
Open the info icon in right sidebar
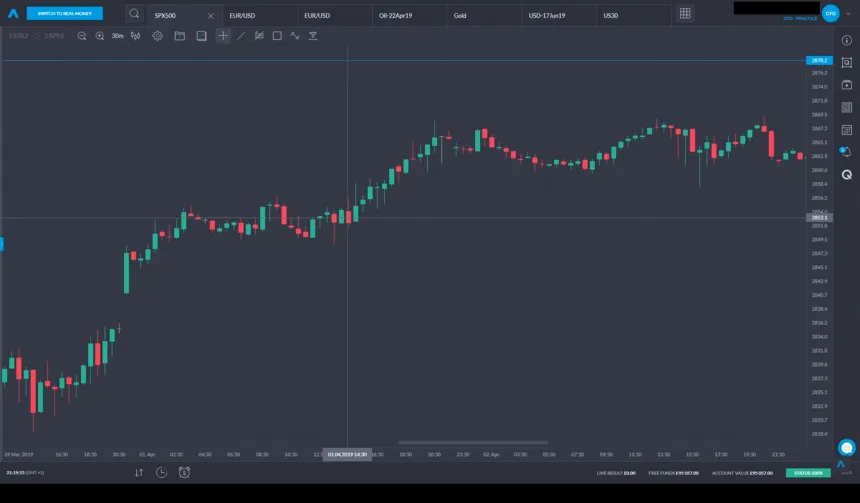click(847, 40)
